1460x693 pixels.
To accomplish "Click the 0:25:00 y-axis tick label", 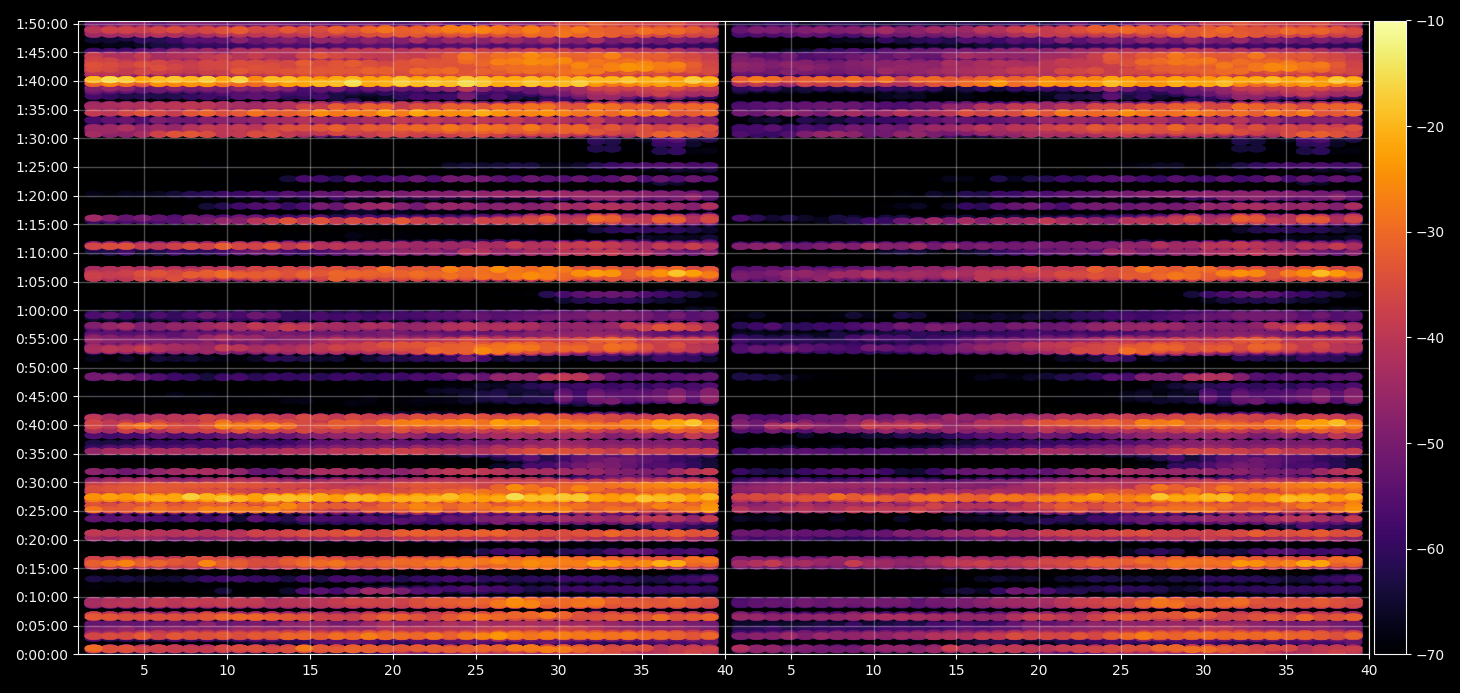I will click(x=42, y=511).
